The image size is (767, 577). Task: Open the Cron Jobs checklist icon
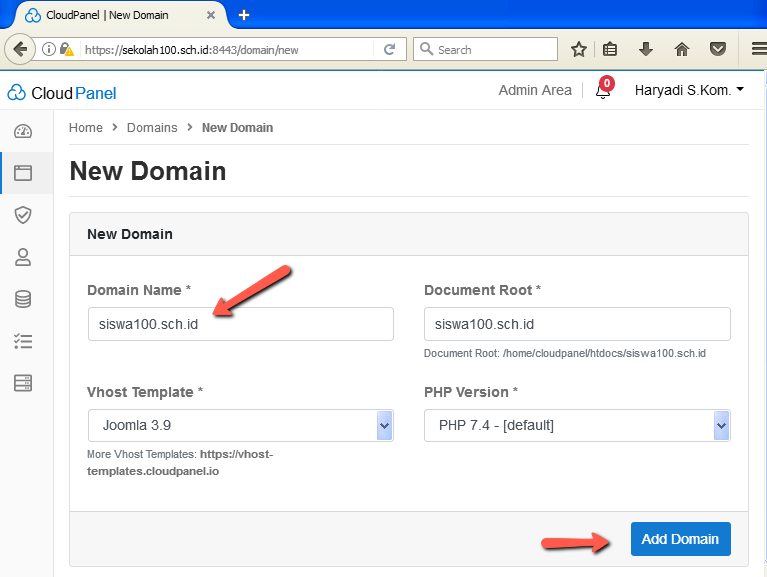pyautogui.click(x=22, y=341)
